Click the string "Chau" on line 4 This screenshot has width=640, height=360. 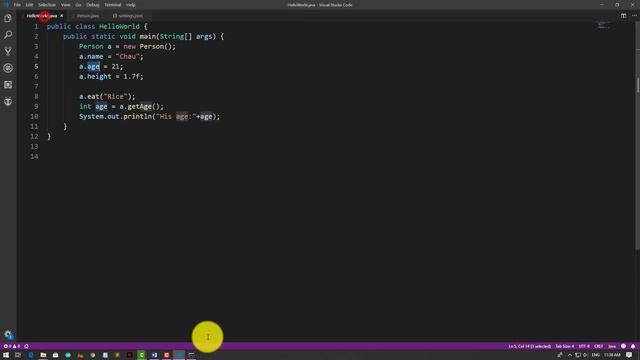click(x=128, y=57)
